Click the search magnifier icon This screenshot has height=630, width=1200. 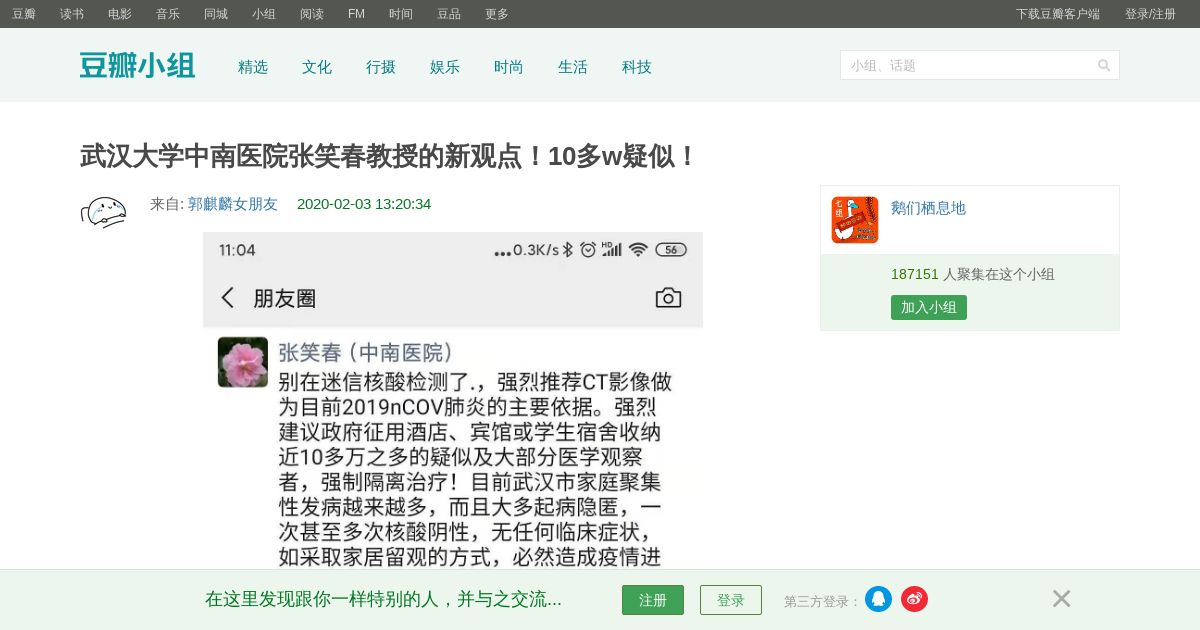[x=1104, y=65]
